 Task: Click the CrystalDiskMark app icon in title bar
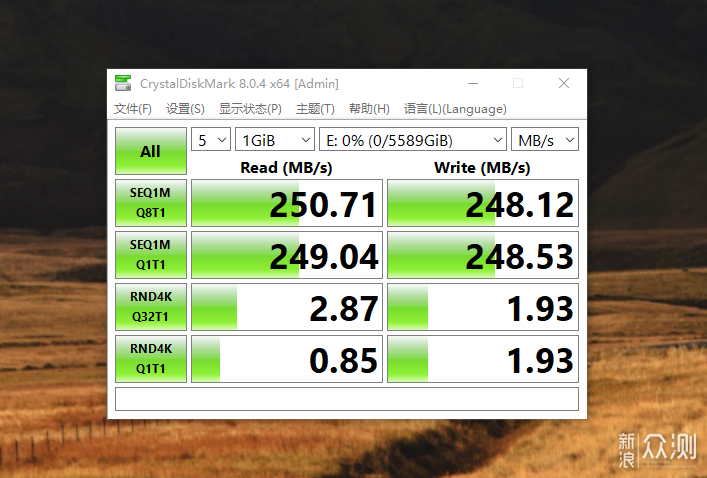tap(123, 83)
